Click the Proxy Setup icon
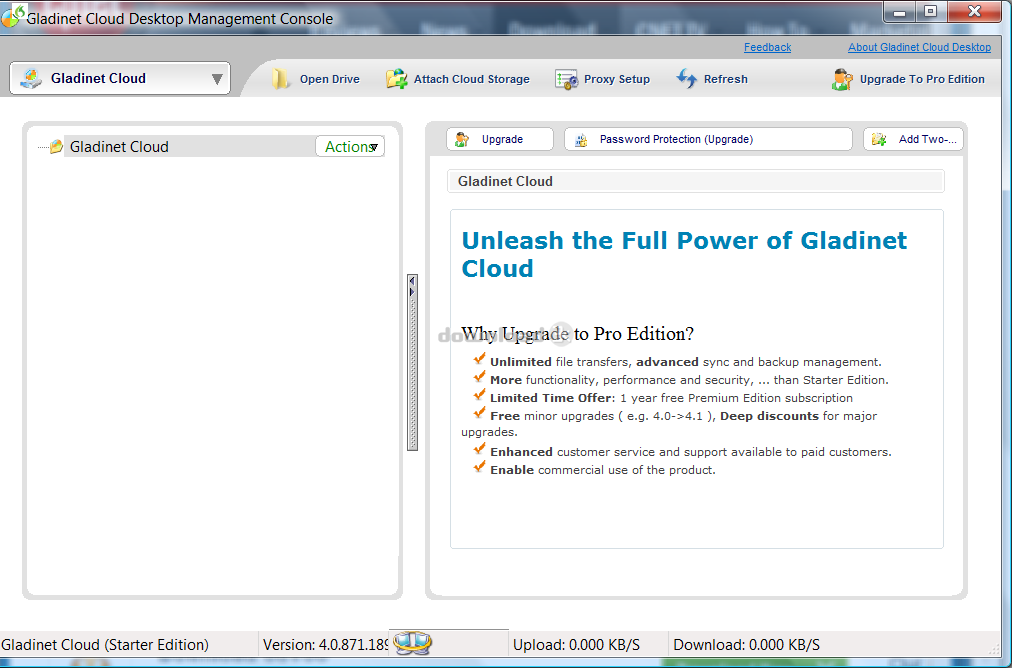 point(566,79)
